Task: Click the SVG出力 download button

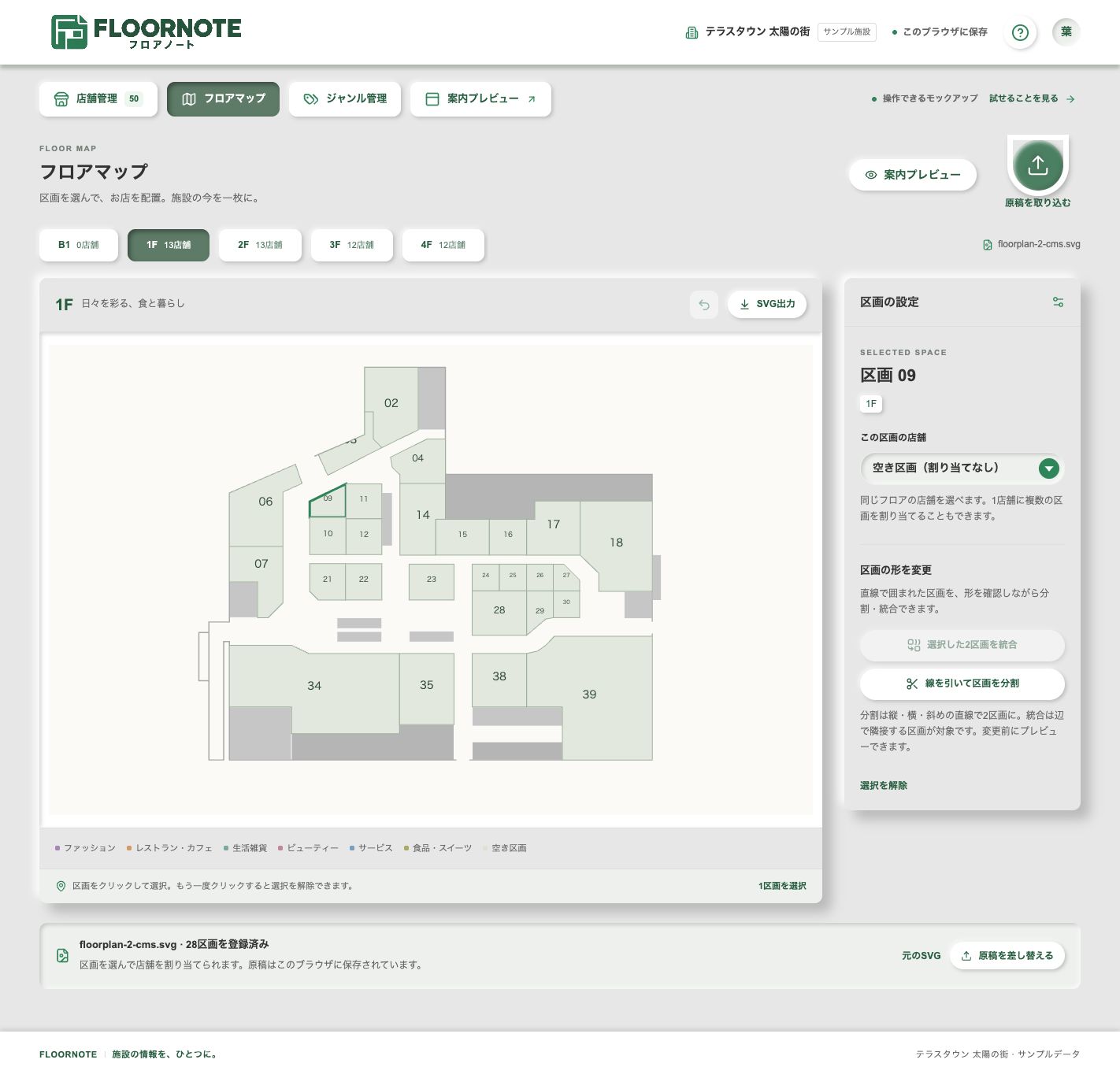Action: 767,304
